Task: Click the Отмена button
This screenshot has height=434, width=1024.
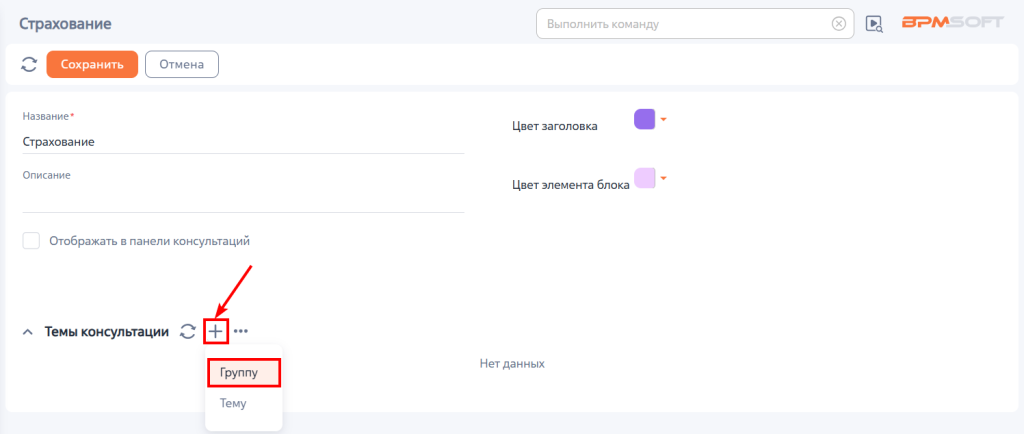Action: pos(182,65)
